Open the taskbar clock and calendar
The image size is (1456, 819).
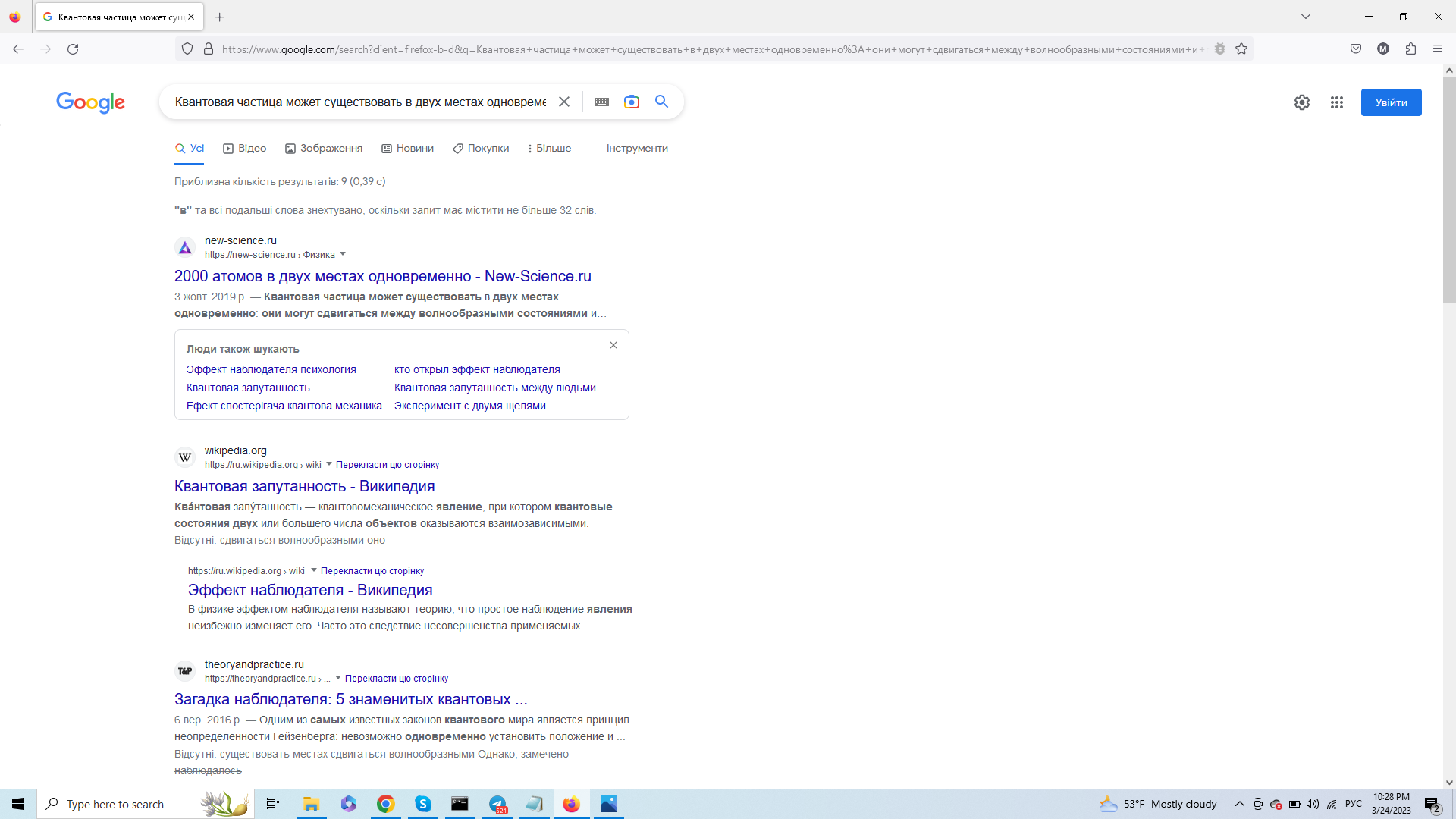tap(1391, 804)
